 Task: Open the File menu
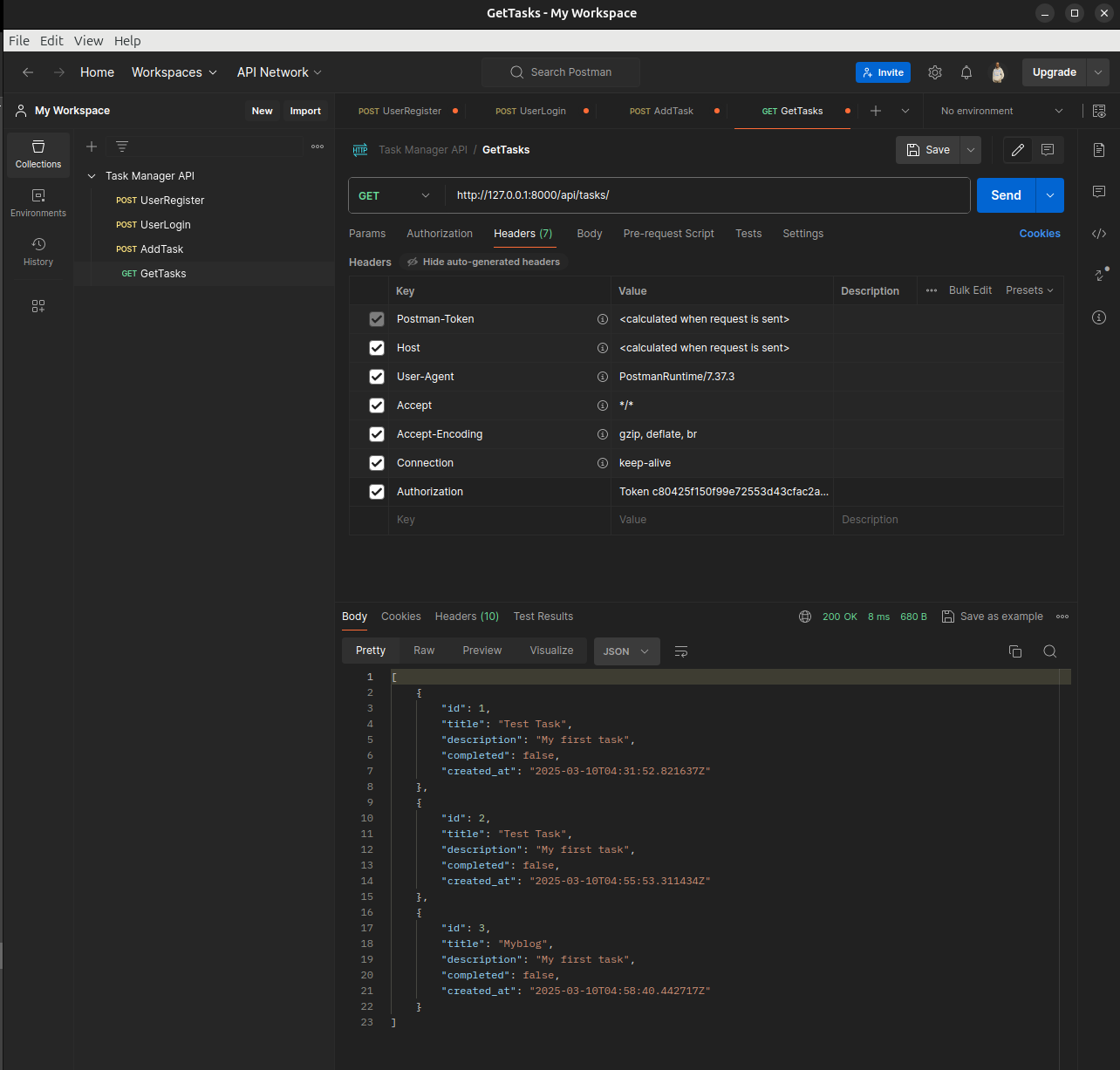19,41
